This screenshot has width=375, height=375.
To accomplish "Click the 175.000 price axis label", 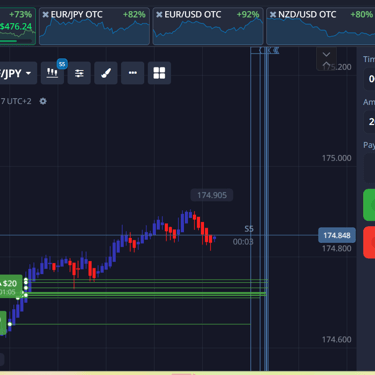I will pyautogui.click(x=337, y=158).
